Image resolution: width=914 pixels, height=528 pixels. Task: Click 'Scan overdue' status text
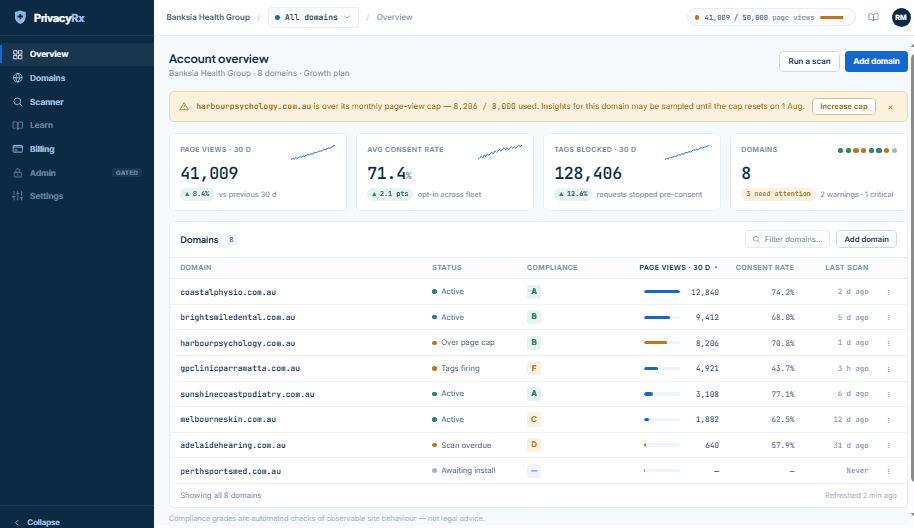466,445
